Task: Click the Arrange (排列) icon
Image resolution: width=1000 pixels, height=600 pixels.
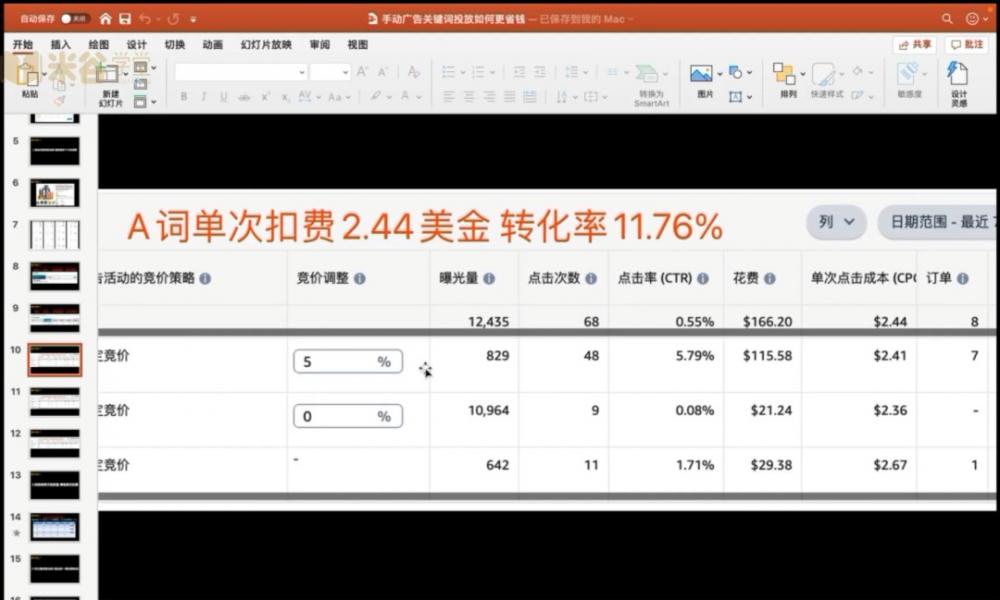Action: [x=784, y=73]
